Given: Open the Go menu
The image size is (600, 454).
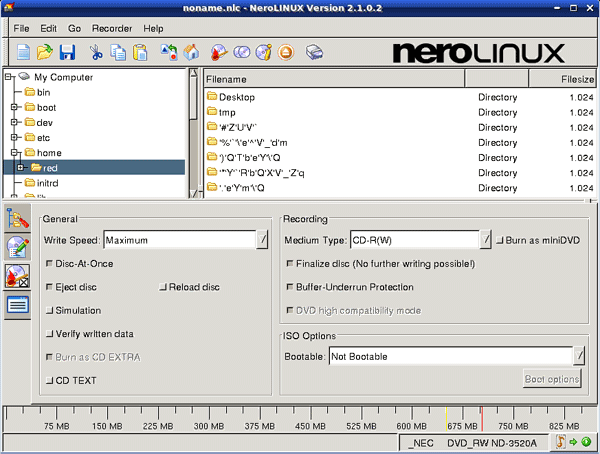Looking at the screenshot, I should point(74,28).
